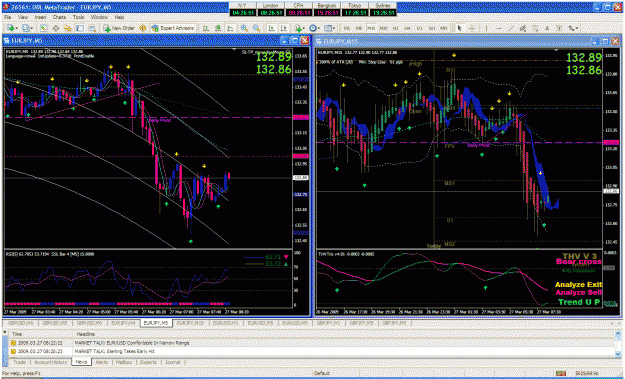Switch to the EURJPY,M15 chart tab
The image size is (625, 379).
pyautogui.click(x=191, y=323)
